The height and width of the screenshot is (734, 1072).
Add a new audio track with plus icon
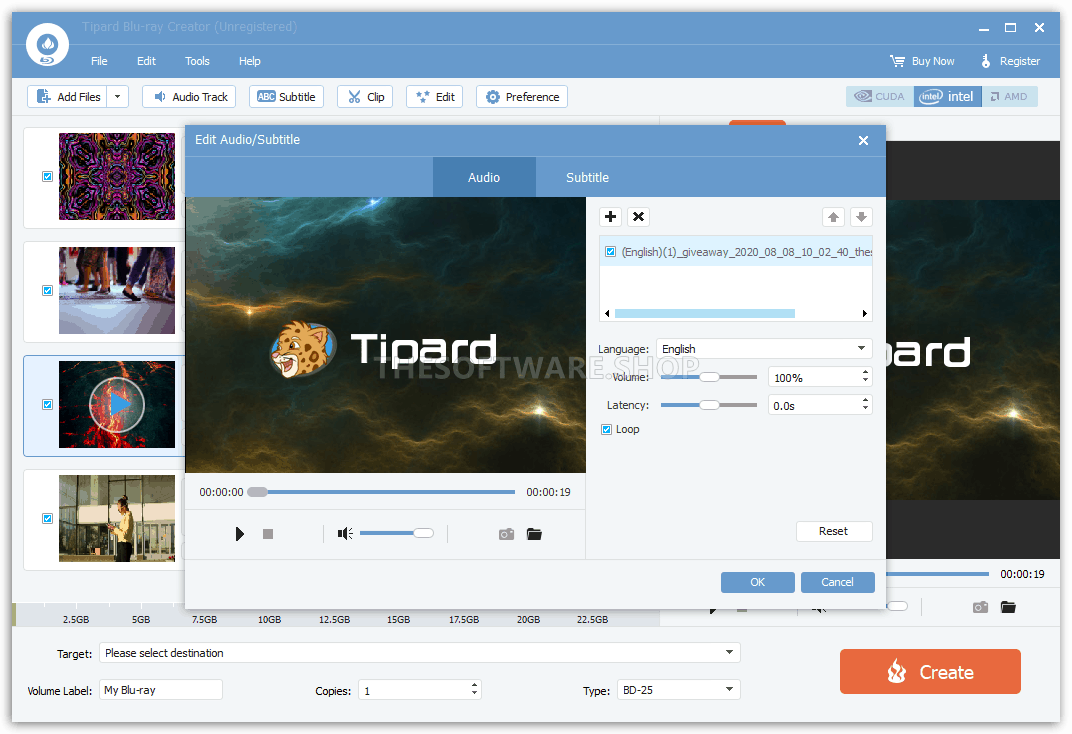point(611,217)
